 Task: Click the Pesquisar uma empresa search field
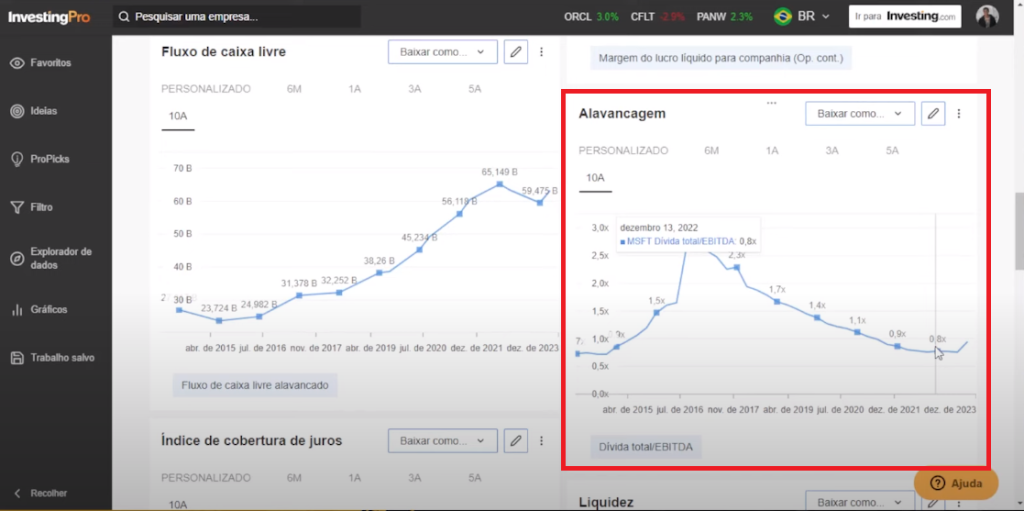tap(236, 17)
